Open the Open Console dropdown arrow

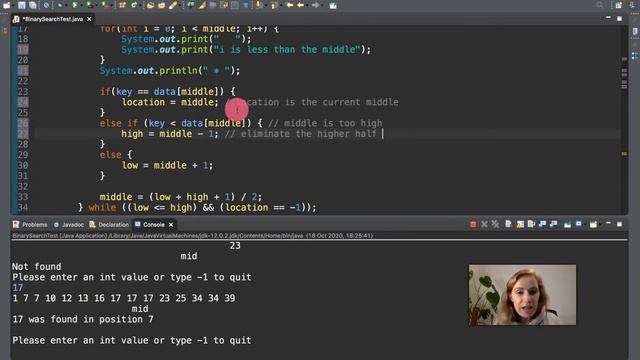(x=600, y=224)
